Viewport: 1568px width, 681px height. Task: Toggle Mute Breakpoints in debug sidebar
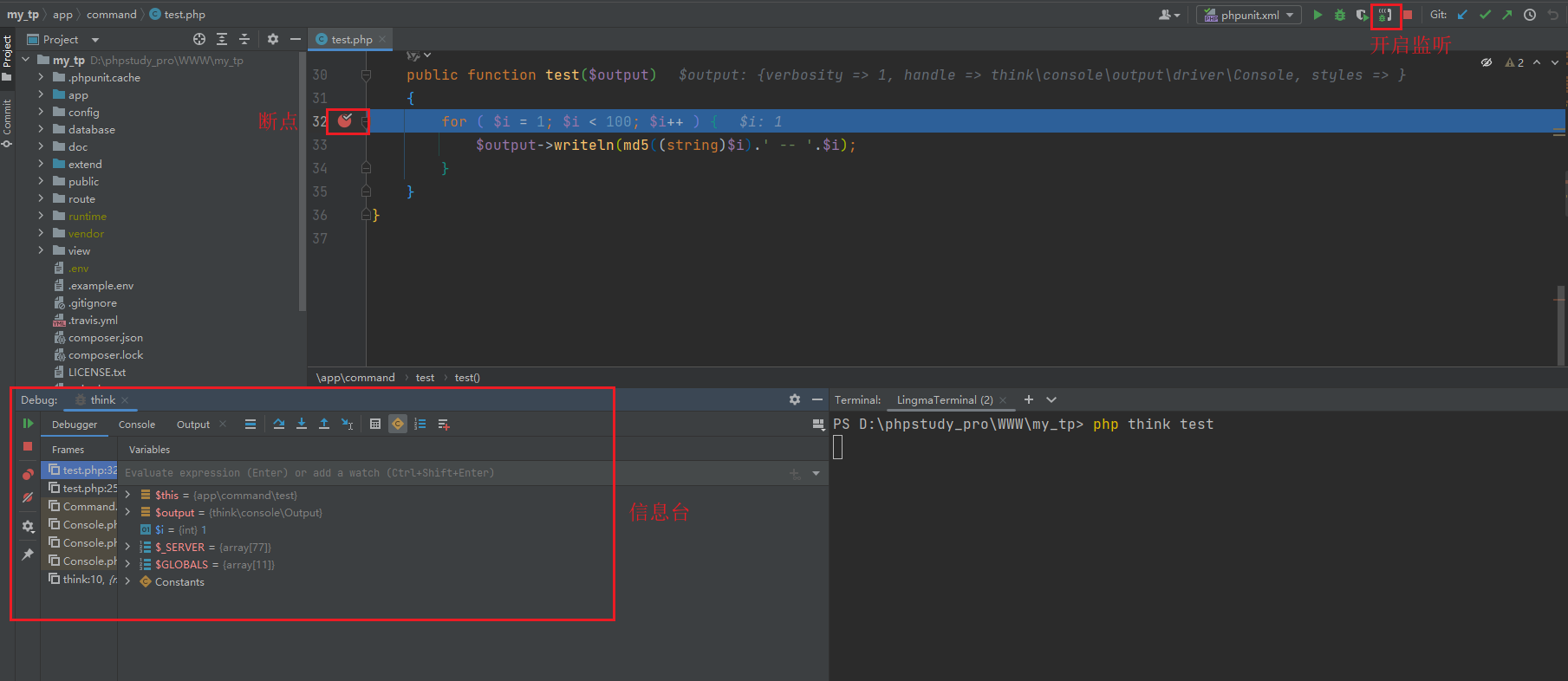[x=28, y=497]
